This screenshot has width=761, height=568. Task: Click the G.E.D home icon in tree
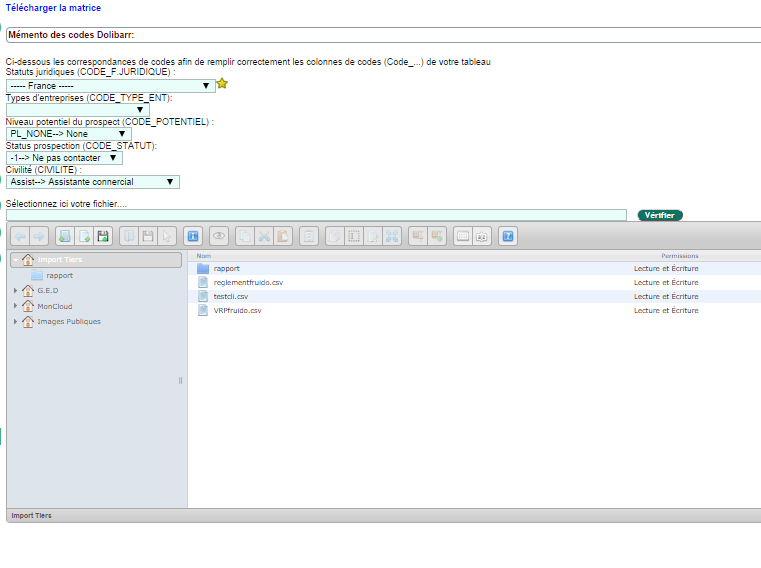point(28,290)
